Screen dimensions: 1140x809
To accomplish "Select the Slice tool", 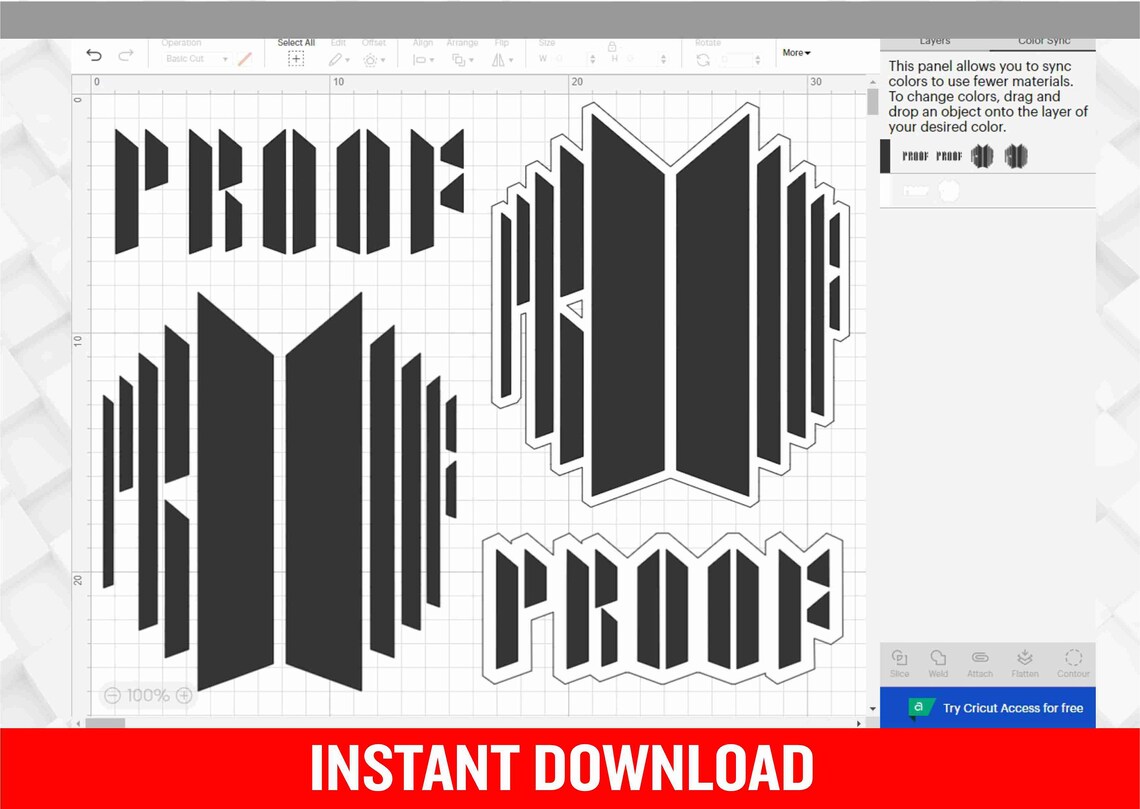I will [899, 662].
